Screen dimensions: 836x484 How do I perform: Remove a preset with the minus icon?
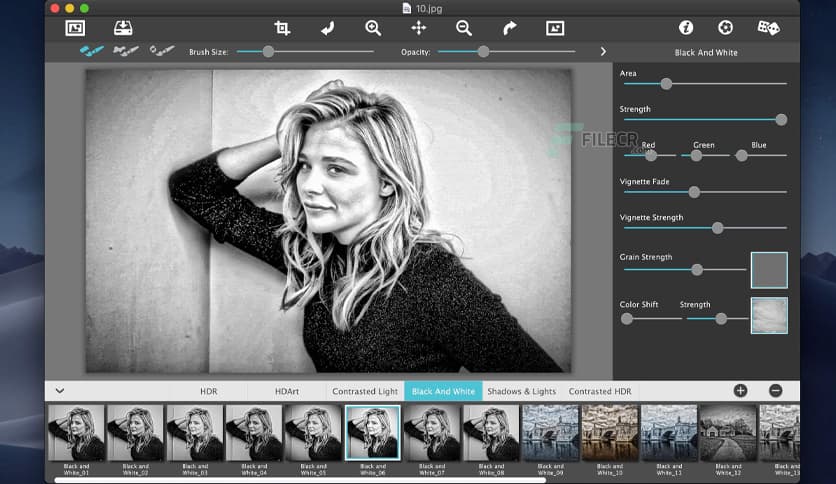coord(776,391)
